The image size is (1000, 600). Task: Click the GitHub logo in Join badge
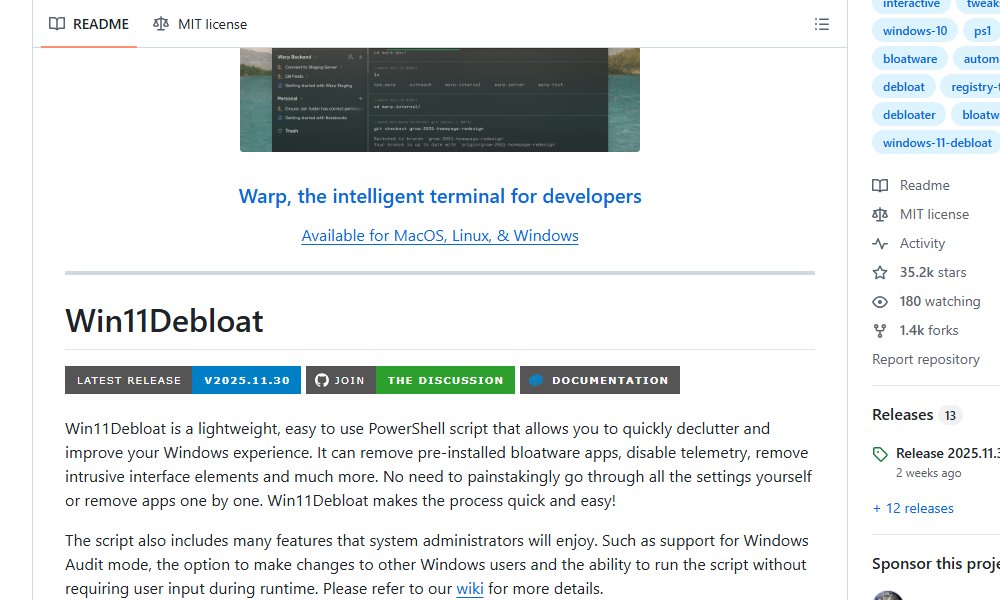[321, 380]
